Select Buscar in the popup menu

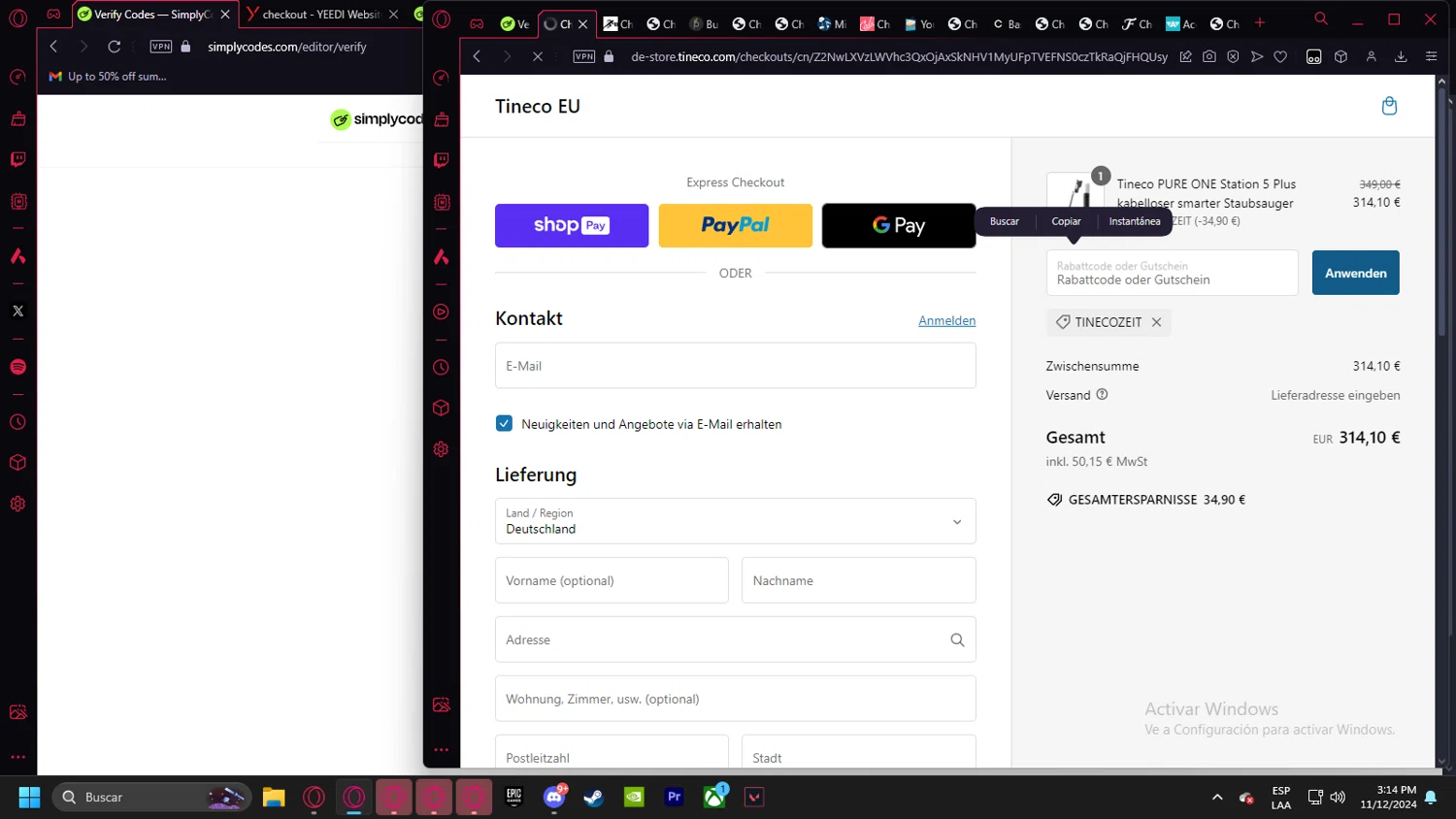click(1005, 221)
